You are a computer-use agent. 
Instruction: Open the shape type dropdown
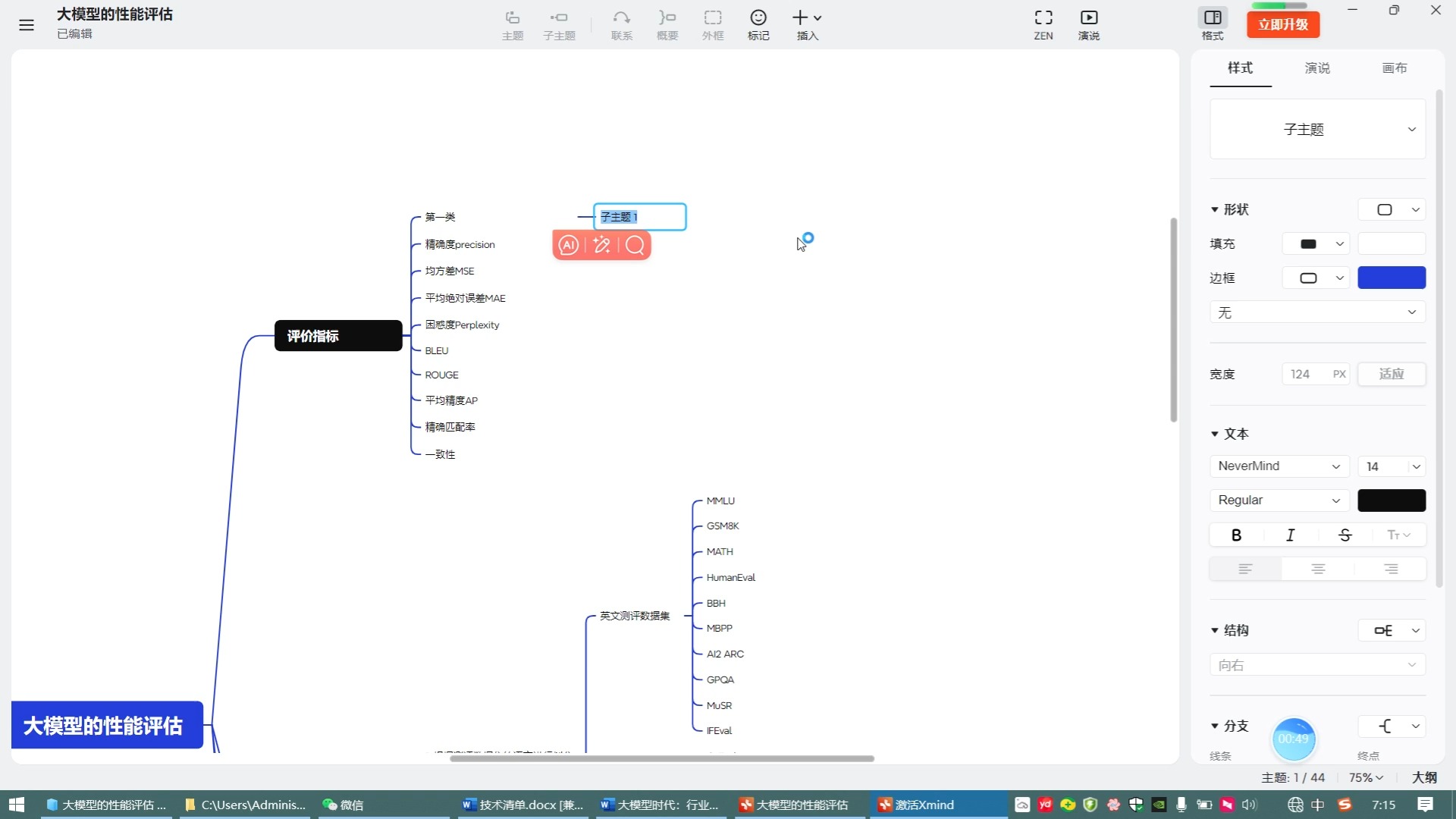point(1392,209)
